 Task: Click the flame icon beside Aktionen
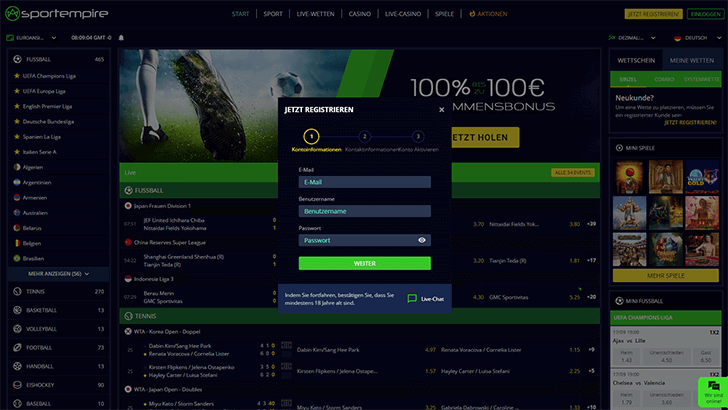tap(472, 14)
